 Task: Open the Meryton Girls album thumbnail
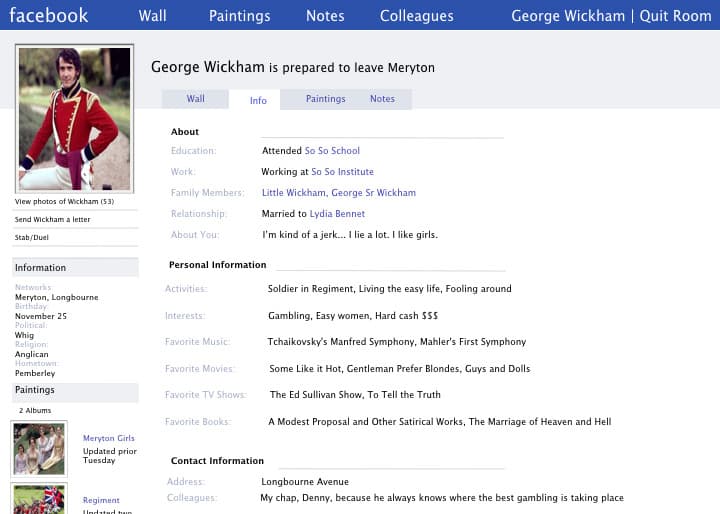pos(39,448)
